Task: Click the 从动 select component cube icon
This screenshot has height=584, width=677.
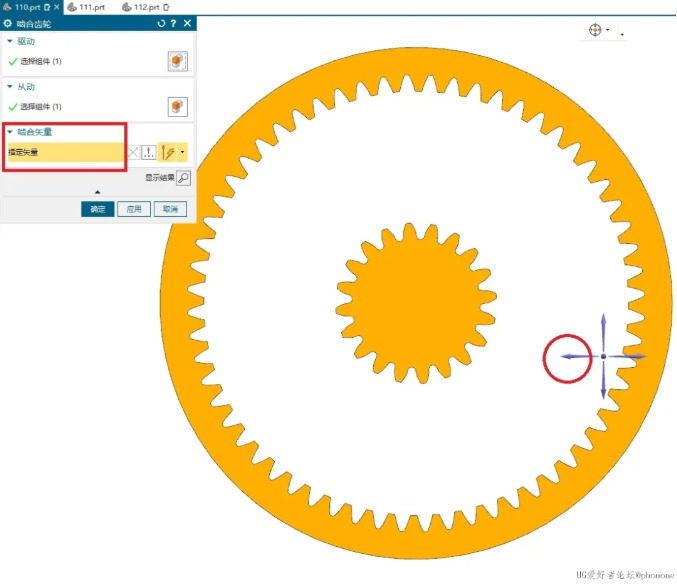Action: tap(177, 107)
